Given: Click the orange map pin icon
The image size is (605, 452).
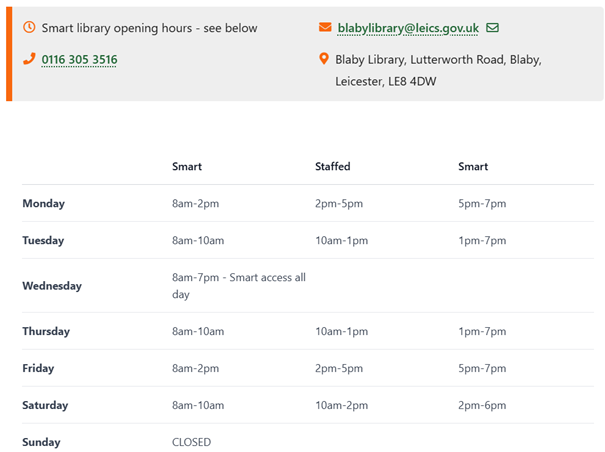Looking at the screenshot, I should 324,59.
